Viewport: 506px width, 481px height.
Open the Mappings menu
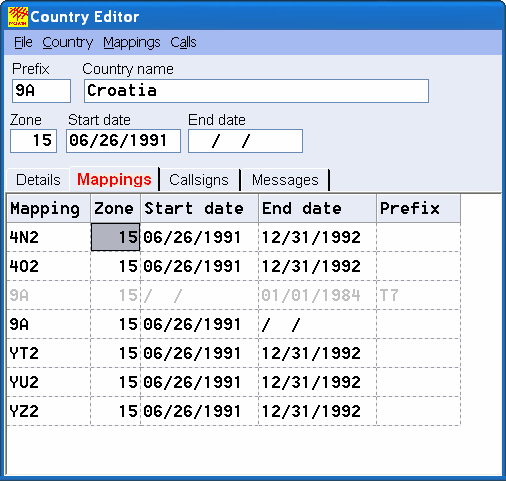pyautogui.click(x=132, y=43)
